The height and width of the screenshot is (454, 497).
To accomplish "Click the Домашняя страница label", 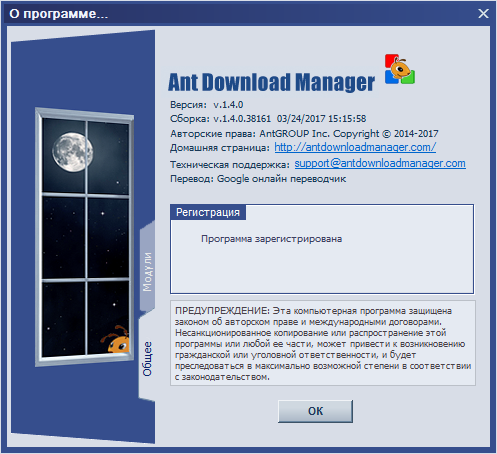I will 220,148.
